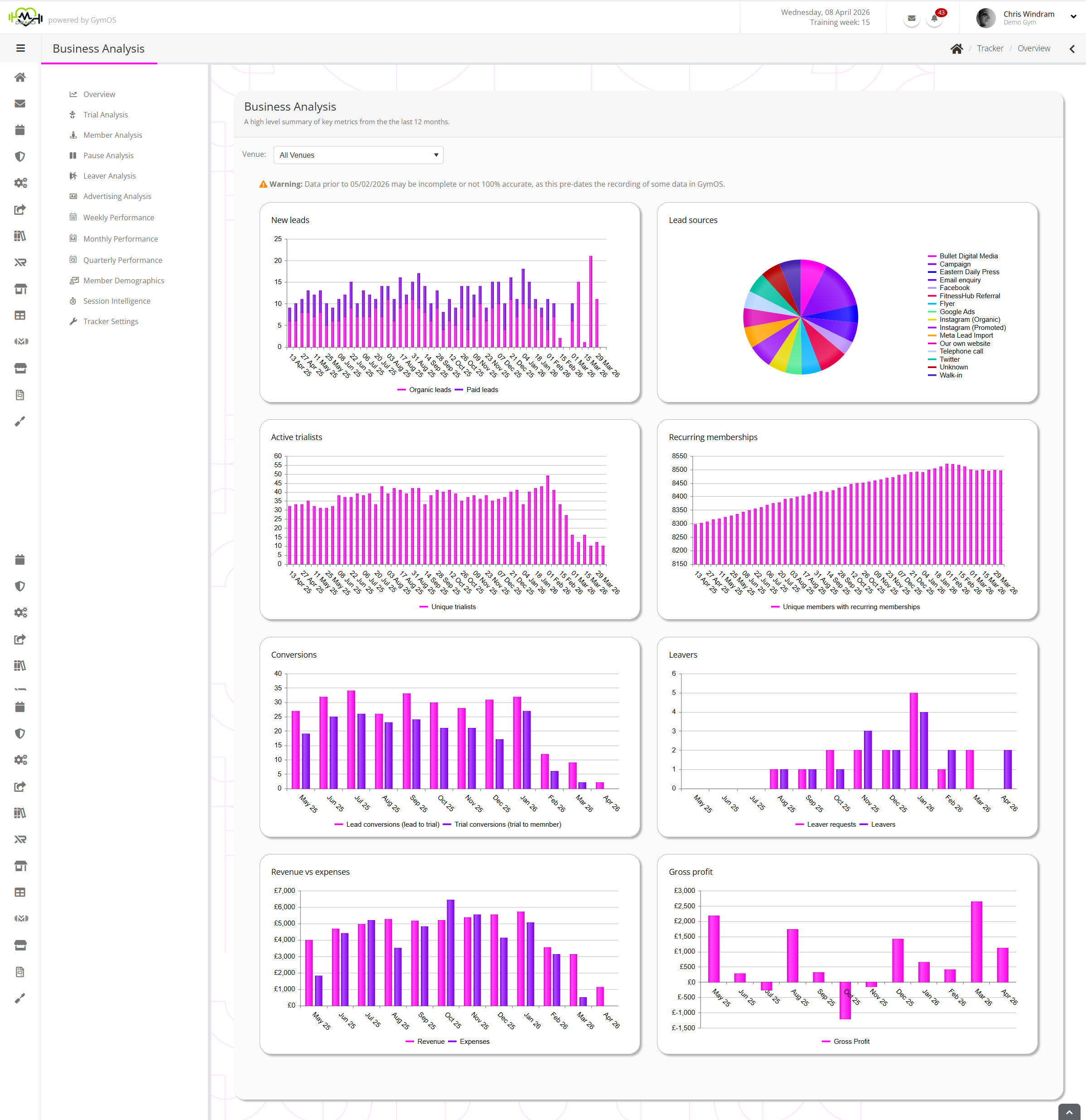
Task: Open the hamburger menu icon
Action: click(x=20, y=48)
